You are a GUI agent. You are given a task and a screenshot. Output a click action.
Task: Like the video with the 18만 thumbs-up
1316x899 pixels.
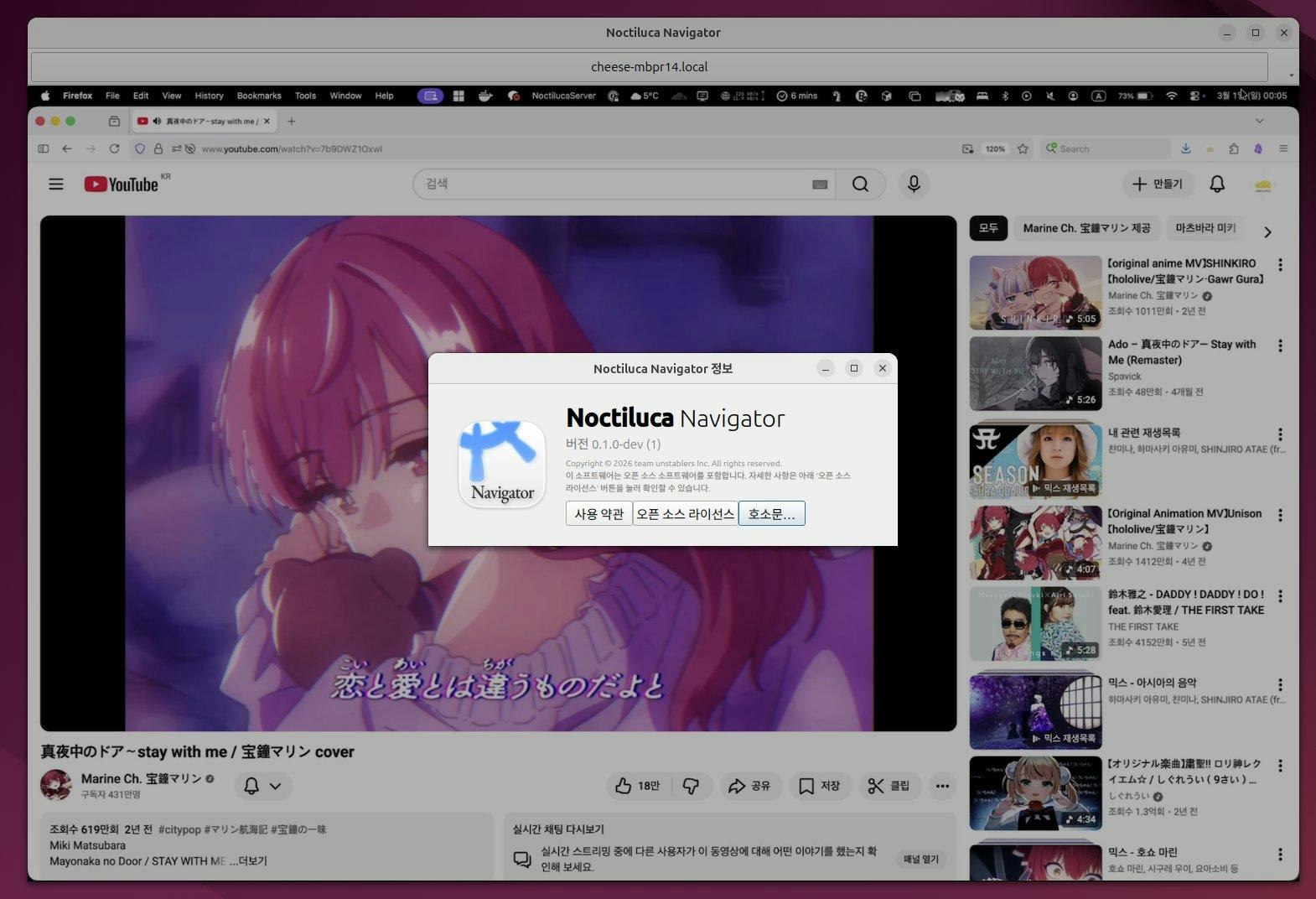pos(638,786)
